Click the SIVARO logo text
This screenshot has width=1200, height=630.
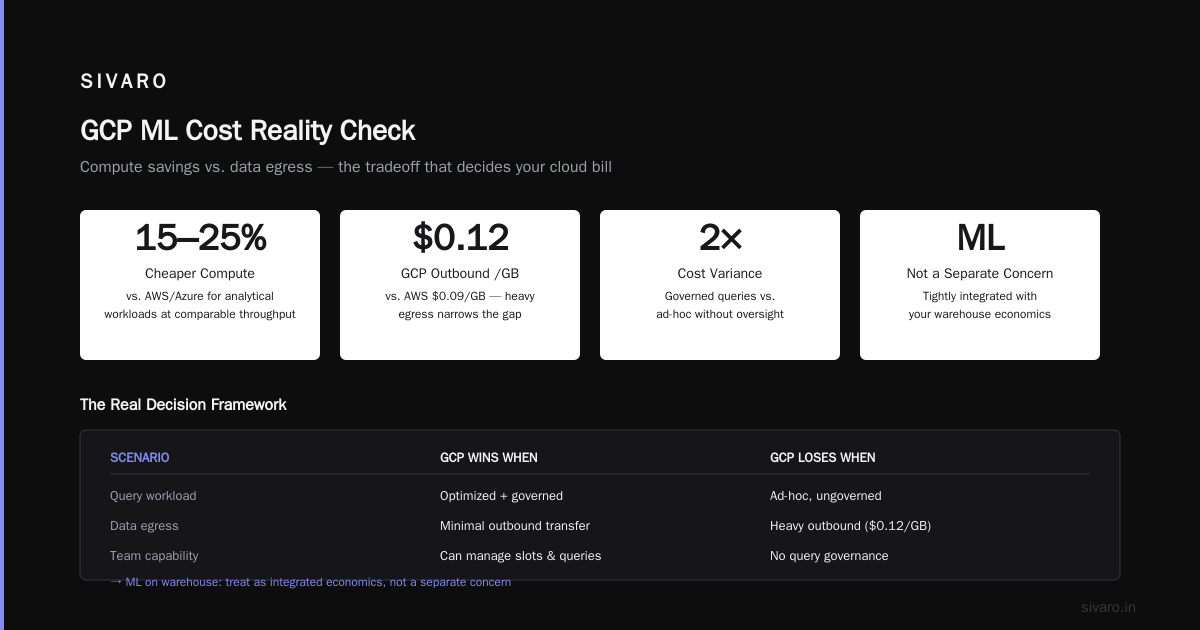(x=124, y=81)
